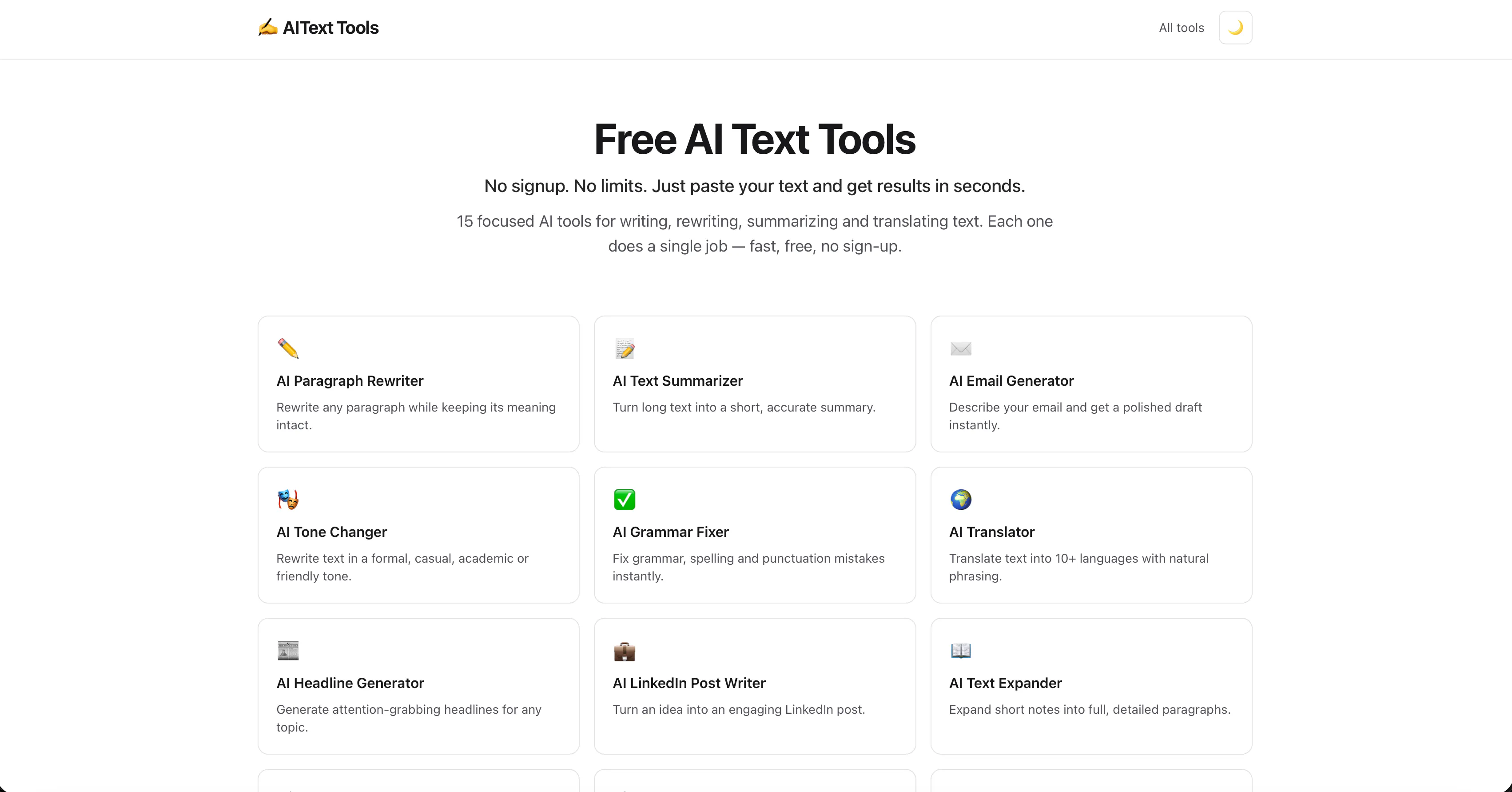Click the green checkmark icon on Grammar Fixer
This screenshot has height=792, width=1512.
coord(625,500)
